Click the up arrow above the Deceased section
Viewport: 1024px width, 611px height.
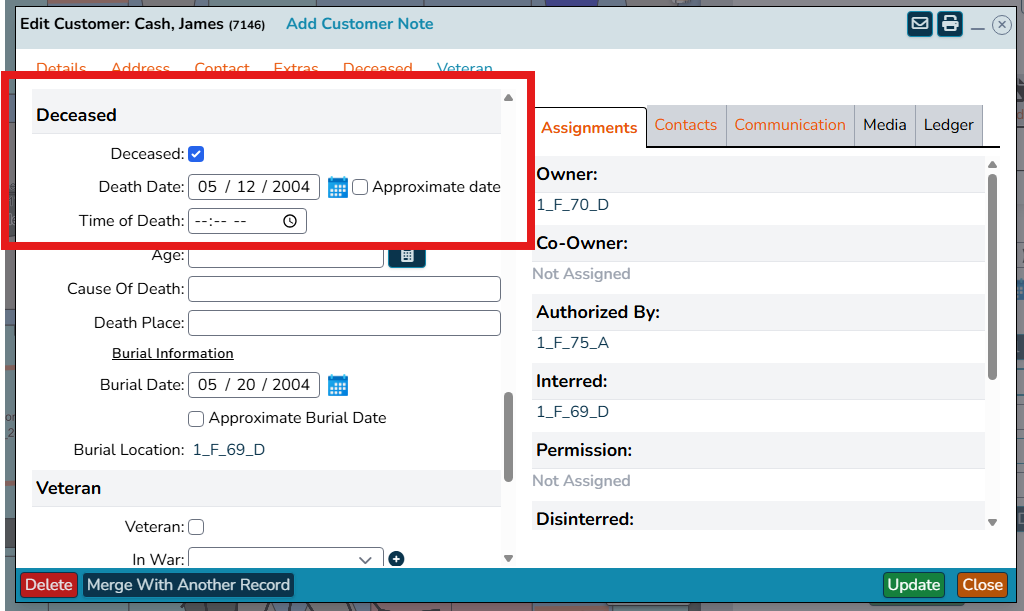tap(509, 98)
